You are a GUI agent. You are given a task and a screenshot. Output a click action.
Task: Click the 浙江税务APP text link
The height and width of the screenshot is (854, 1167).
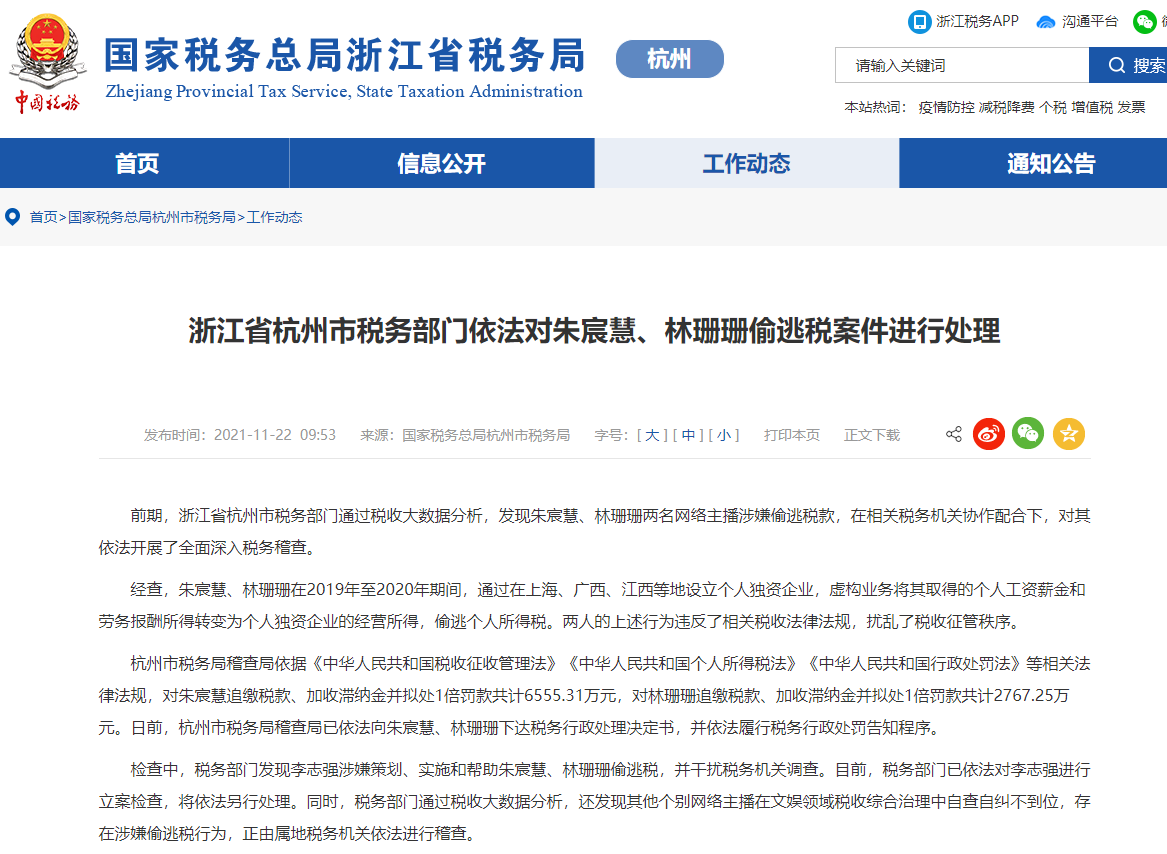click(x=977, y=22)
